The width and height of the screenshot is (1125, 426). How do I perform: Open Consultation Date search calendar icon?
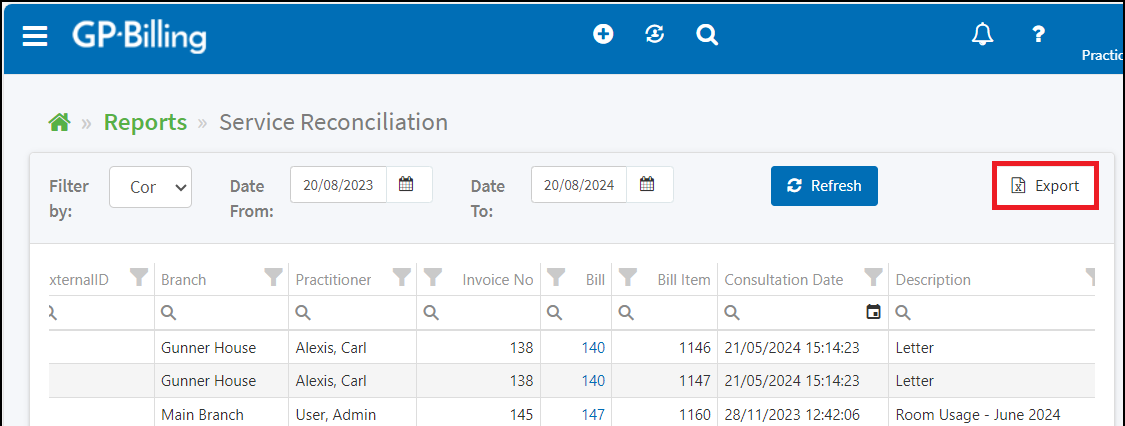873,312
